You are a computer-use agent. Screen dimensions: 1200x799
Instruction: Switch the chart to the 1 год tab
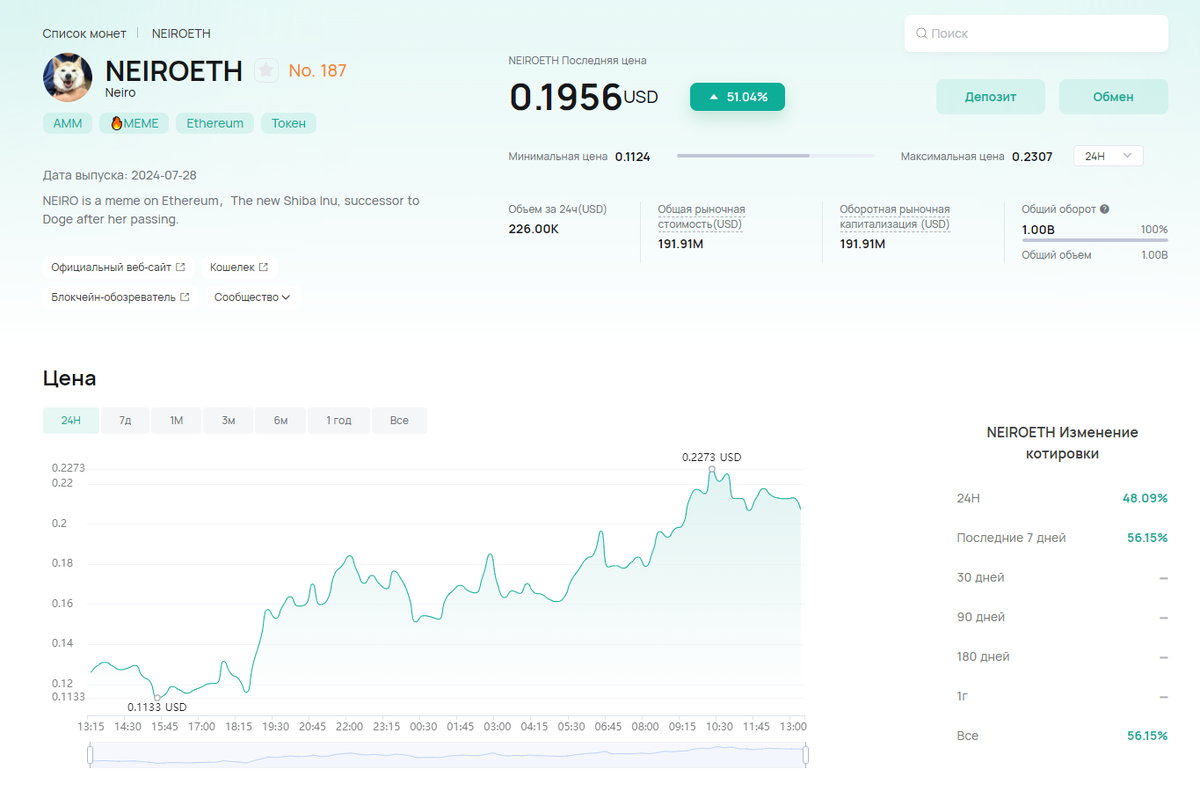tap(339, 420)
